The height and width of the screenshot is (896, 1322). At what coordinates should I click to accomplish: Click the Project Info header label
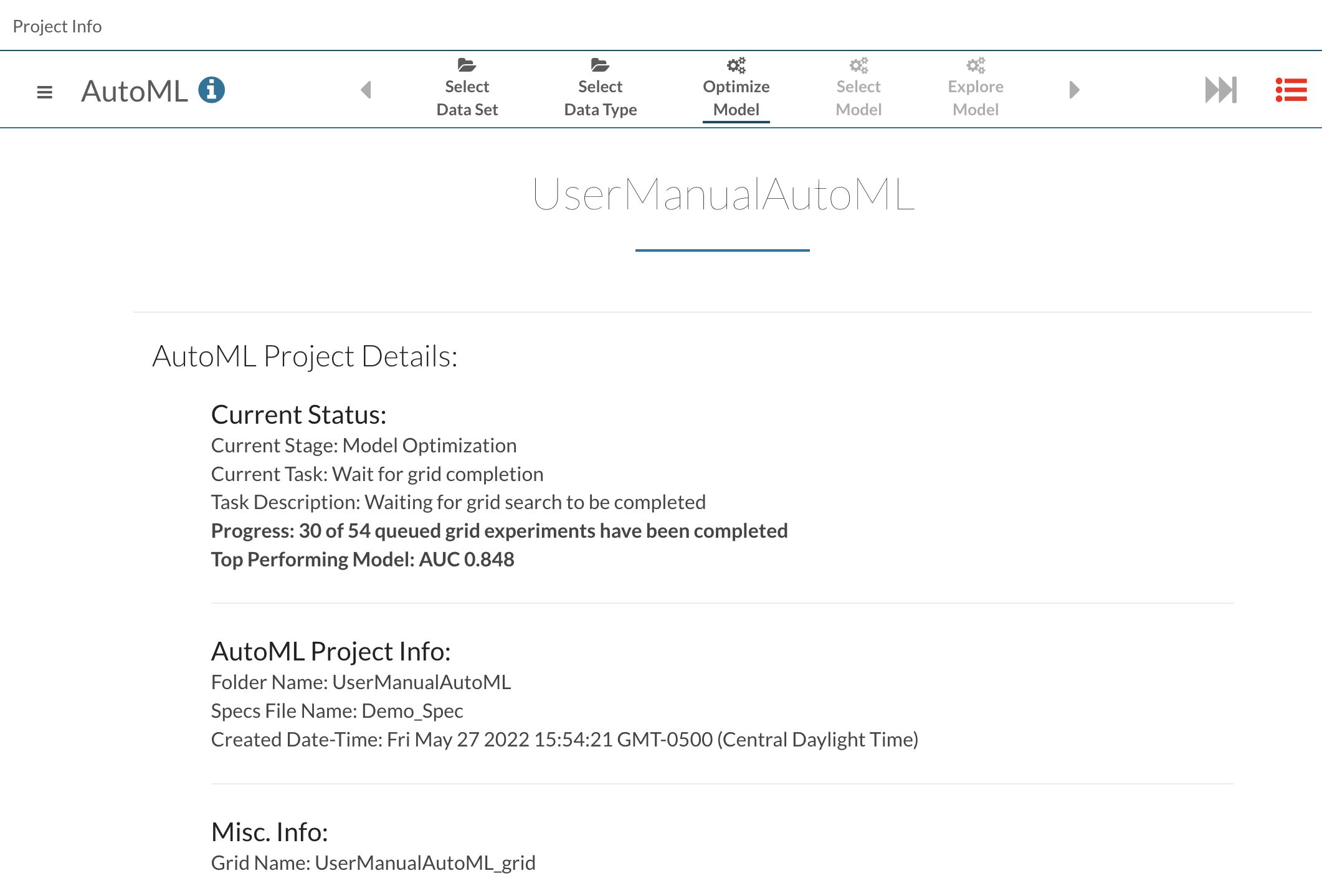click(57, 26)
